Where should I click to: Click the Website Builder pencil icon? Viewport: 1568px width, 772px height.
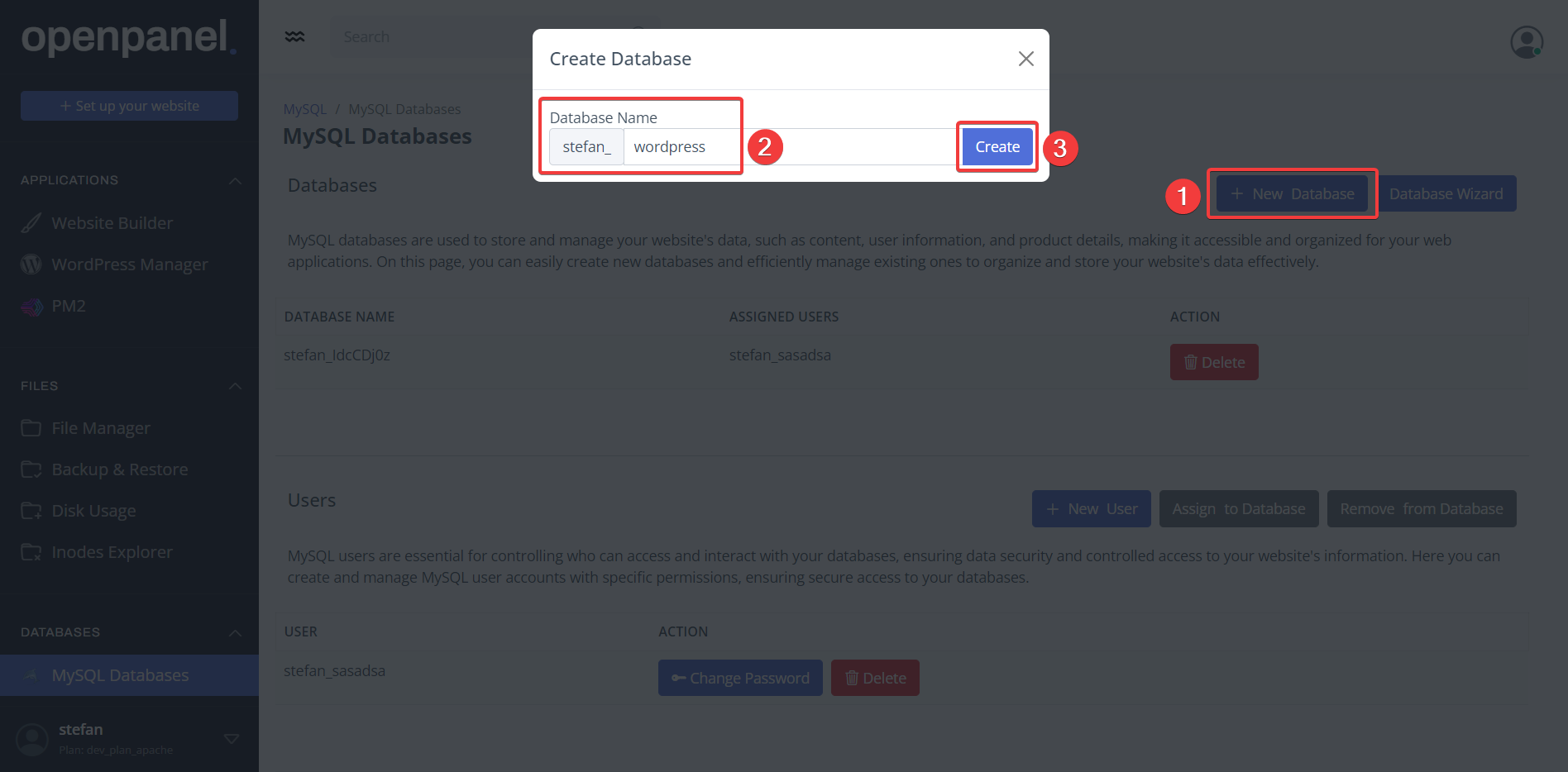(31, 223)
